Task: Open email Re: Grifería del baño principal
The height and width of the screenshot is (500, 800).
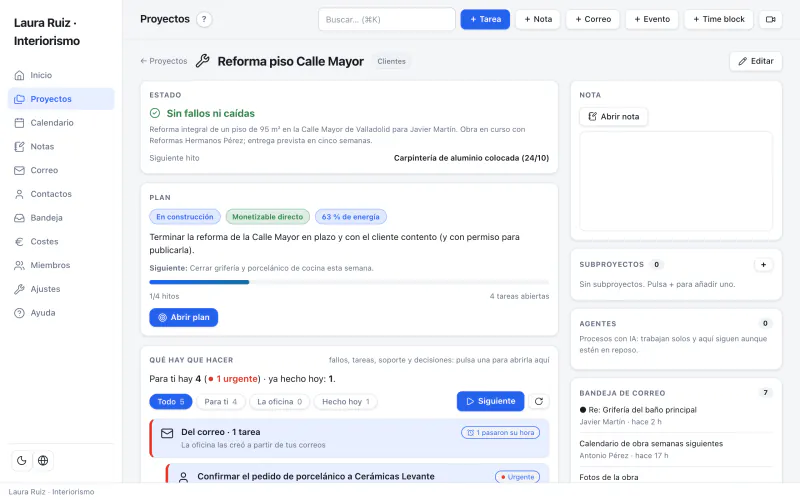Action: [x=676, y=416]
